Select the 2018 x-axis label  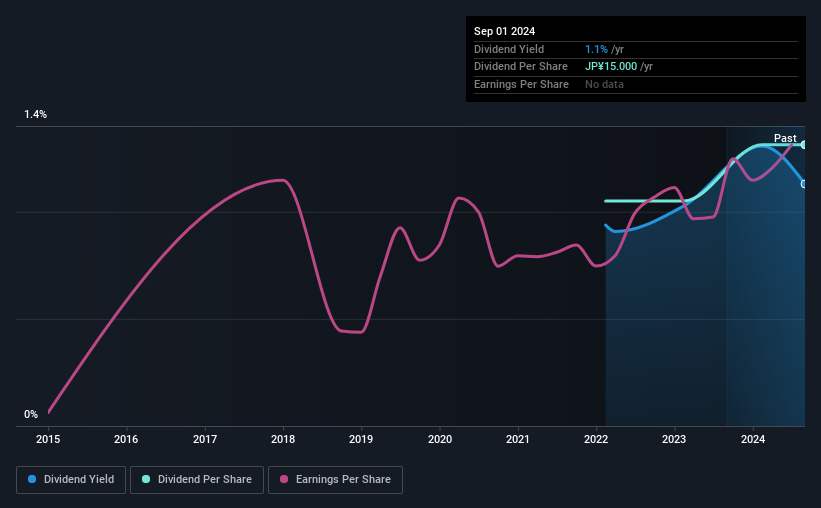(283, 439)
